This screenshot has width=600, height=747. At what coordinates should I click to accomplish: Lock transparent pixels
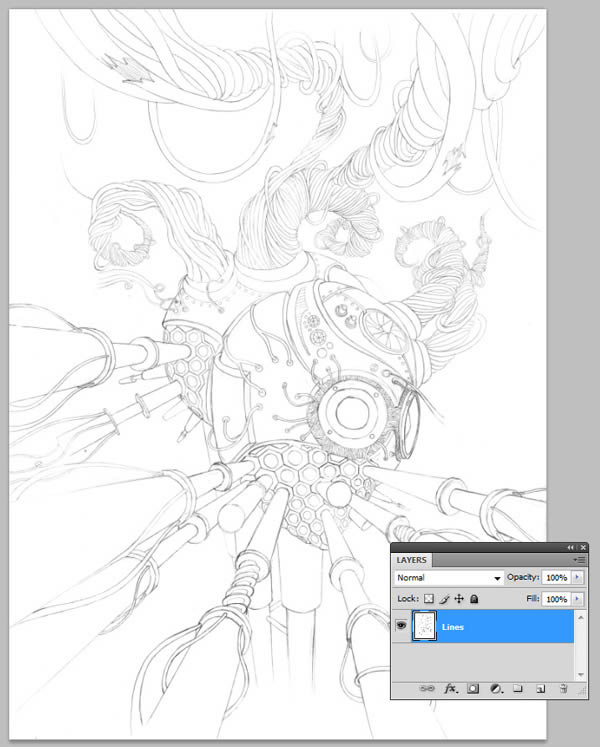pyautogui.click(x=429, y=599)
